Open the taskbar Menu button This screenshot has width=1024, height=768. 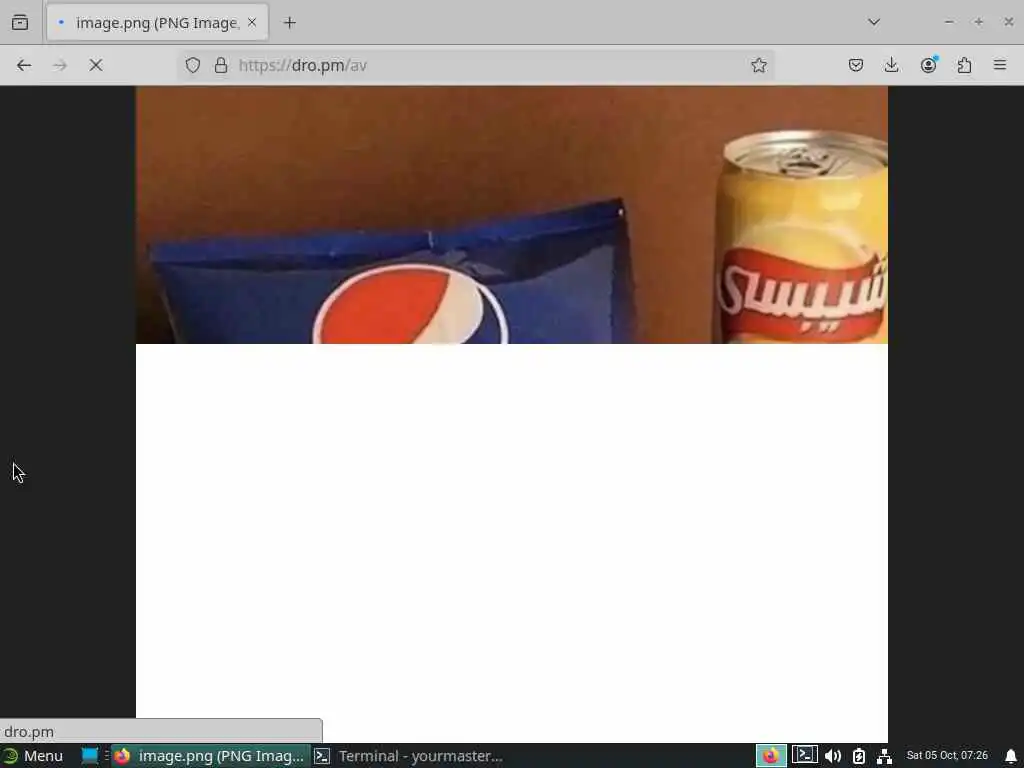33,756
